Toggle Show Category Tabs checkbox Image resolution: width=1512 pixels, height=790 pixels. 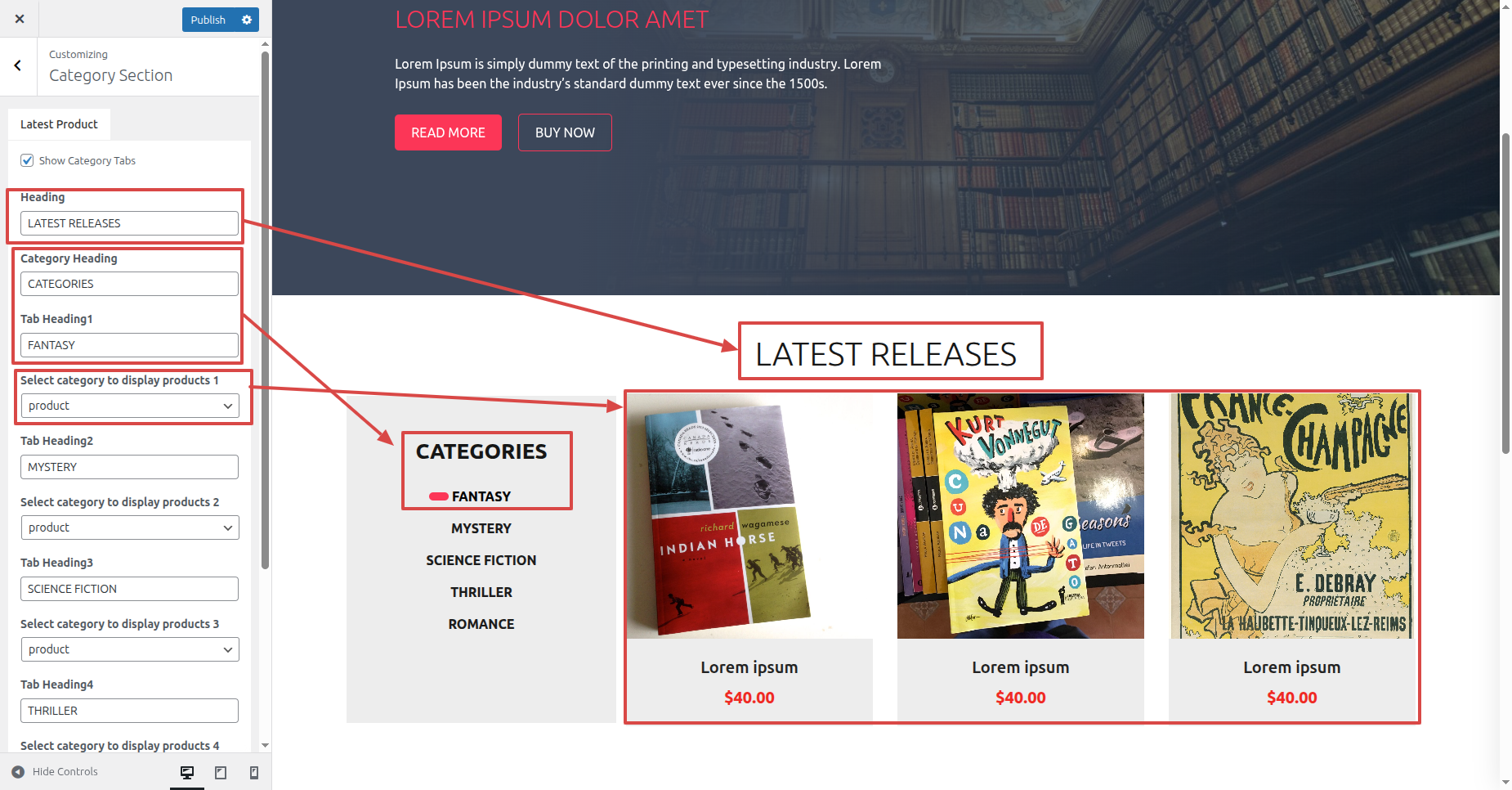pyautogui.click(x=28, y=160)
